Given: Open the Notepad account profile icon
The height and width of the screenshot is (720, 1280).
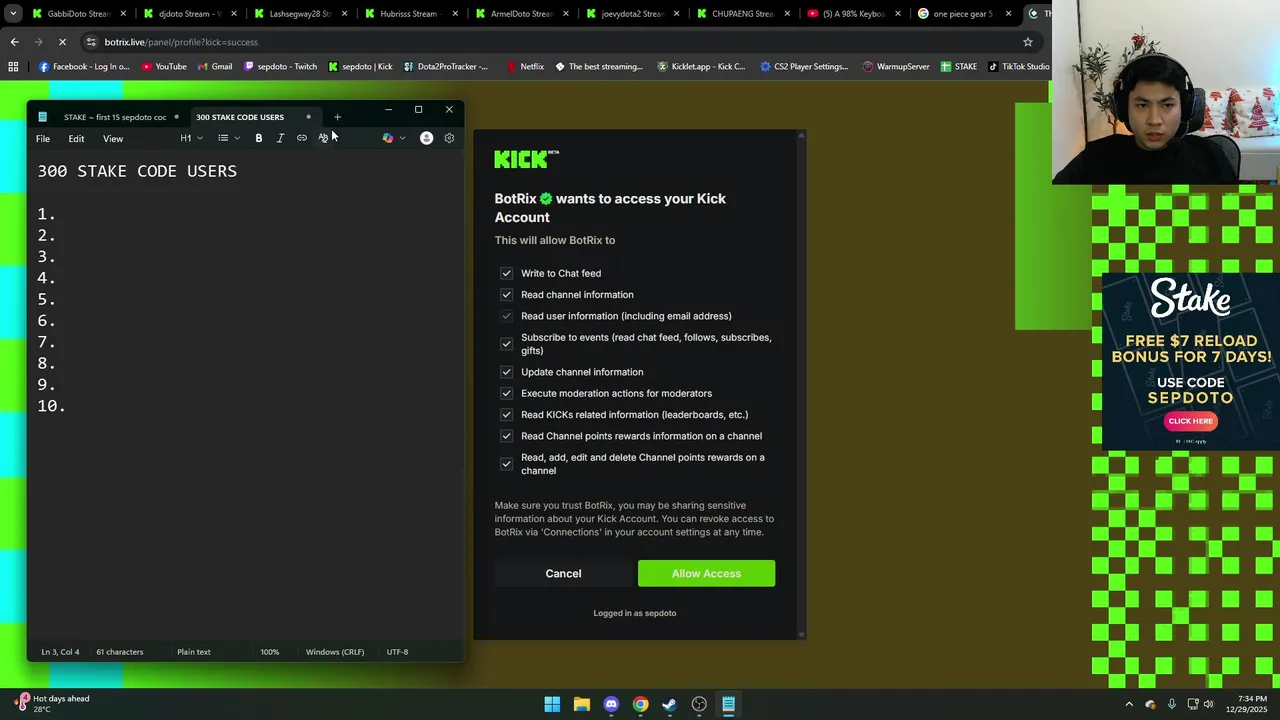Looking at the screenshot, I should pos(426,138).
